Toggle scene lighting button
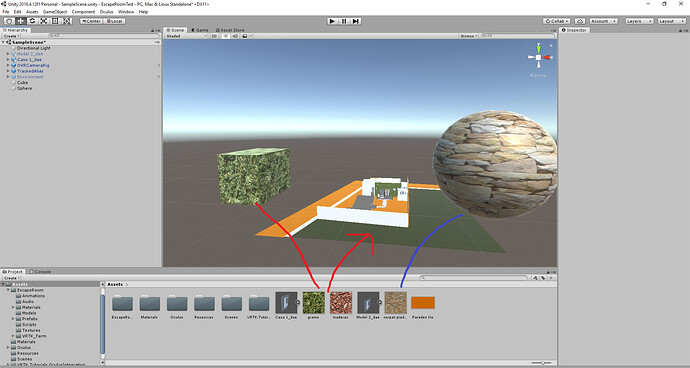The height and width of the screenshot is (368, 690). [225, 36]
